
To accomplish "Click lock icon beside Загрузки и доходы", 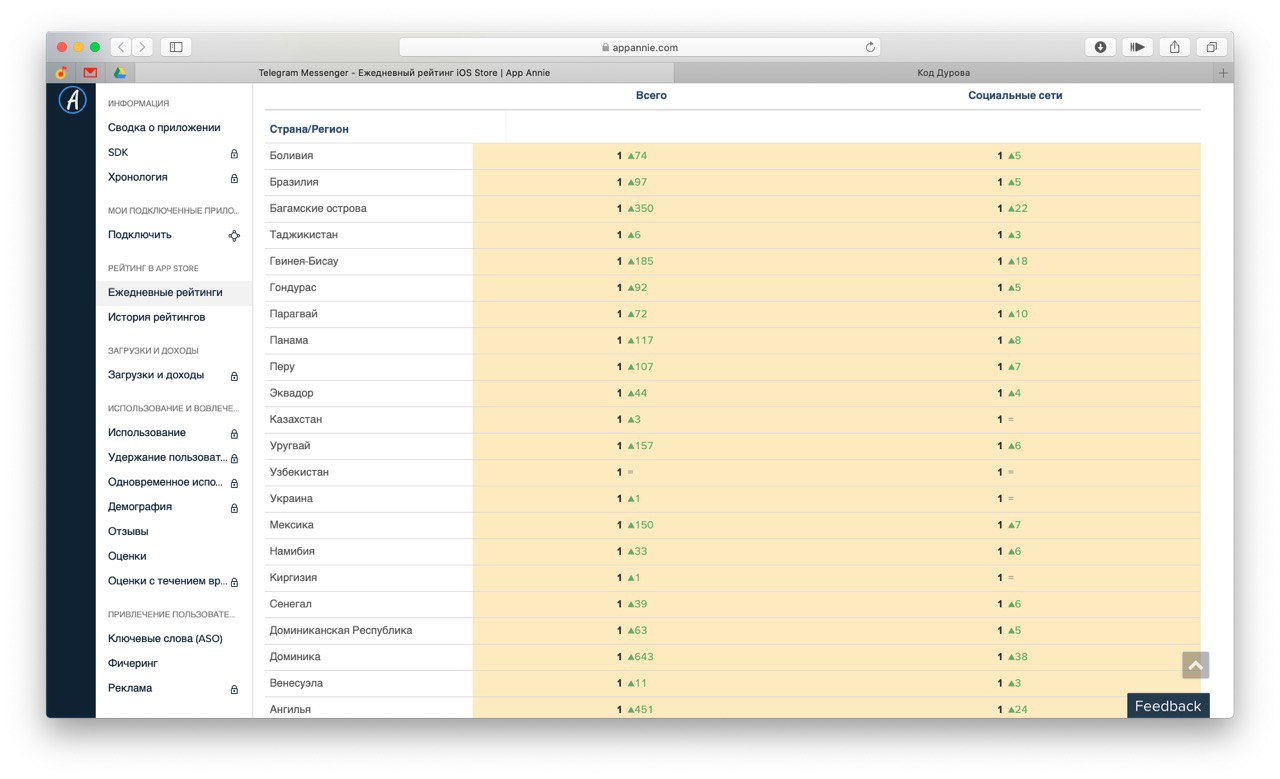I will (234, 376).
